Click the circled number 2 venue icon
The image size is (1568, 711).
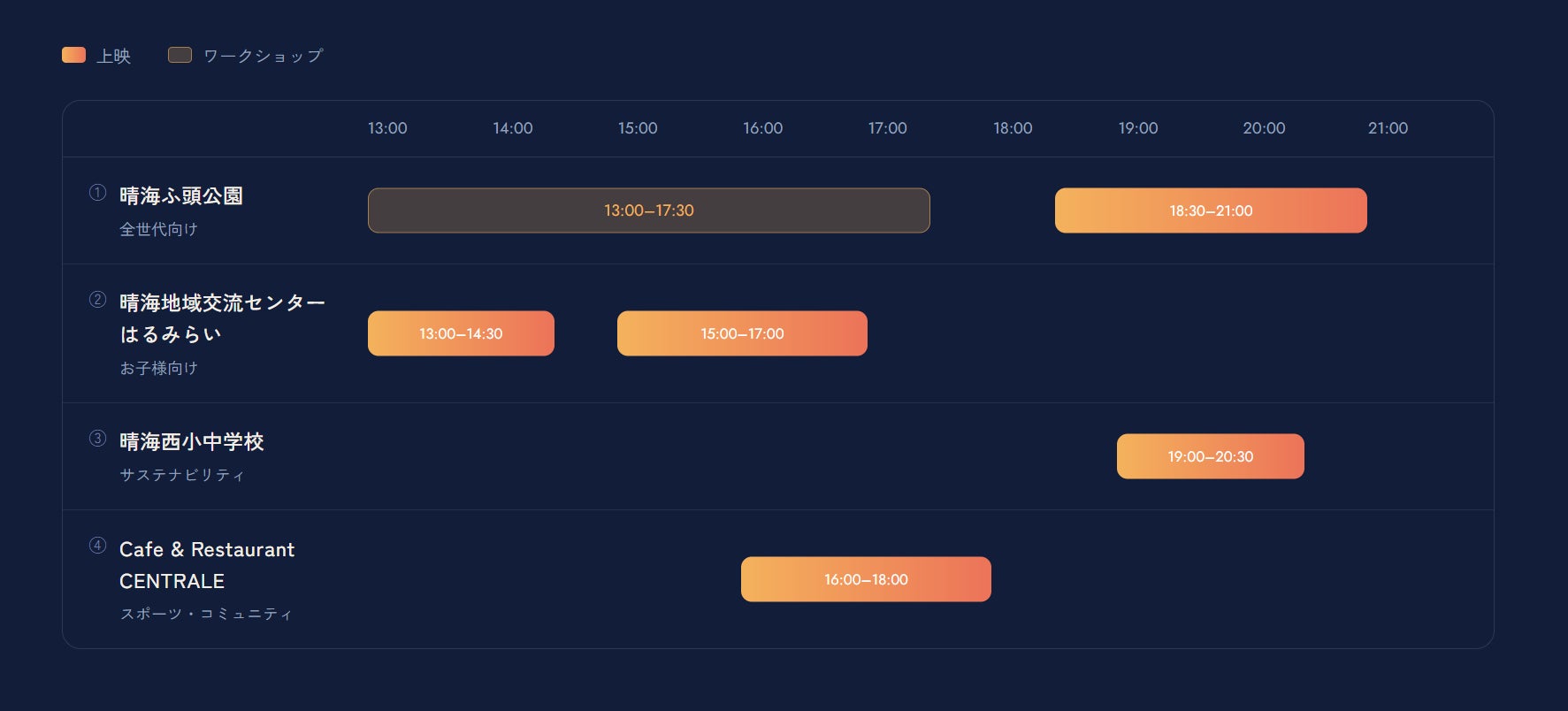pos(97,300)
